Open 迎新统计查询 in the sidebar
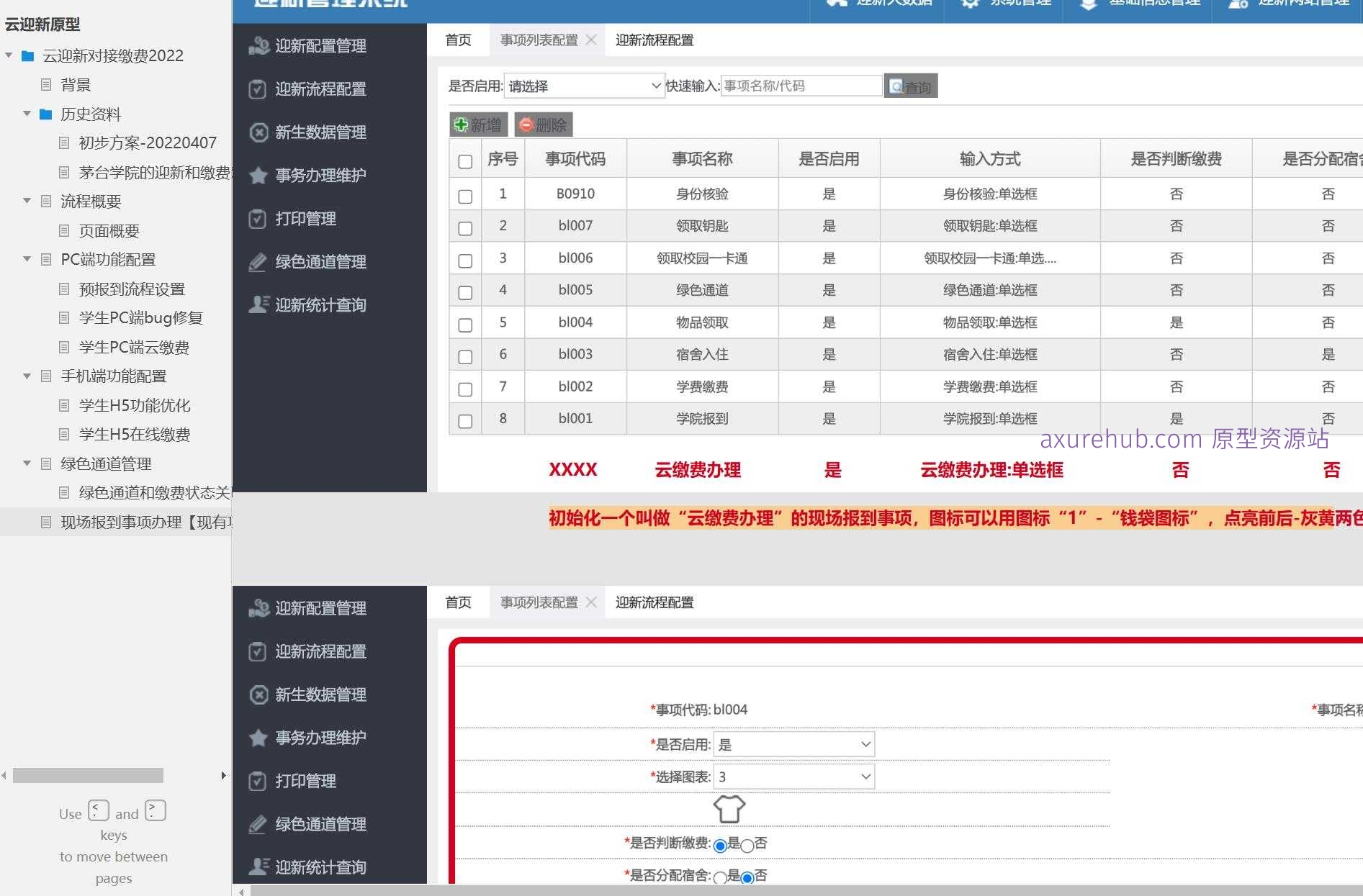This screenshot has height=896, width=1363. click(x=320, y=304)
